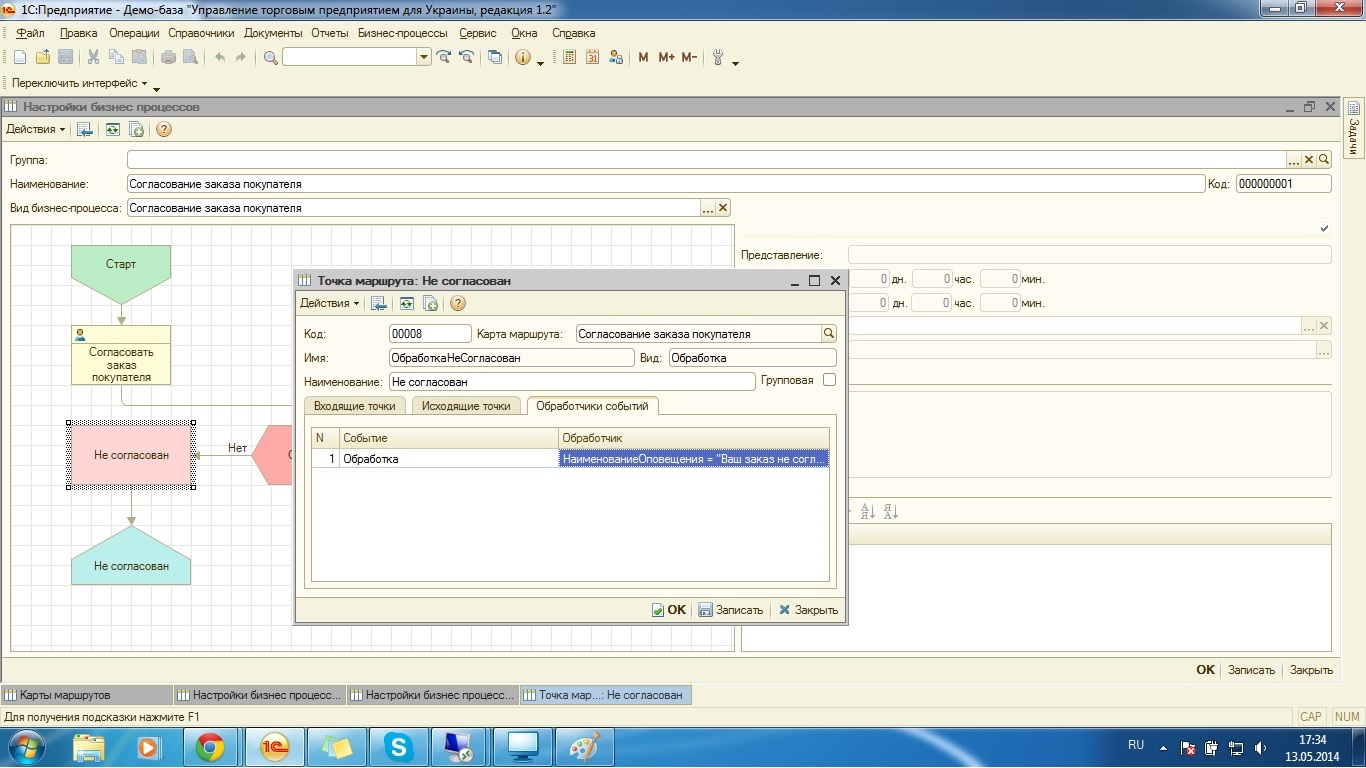Click the M- memory subtract button

(x=689, y=57)
